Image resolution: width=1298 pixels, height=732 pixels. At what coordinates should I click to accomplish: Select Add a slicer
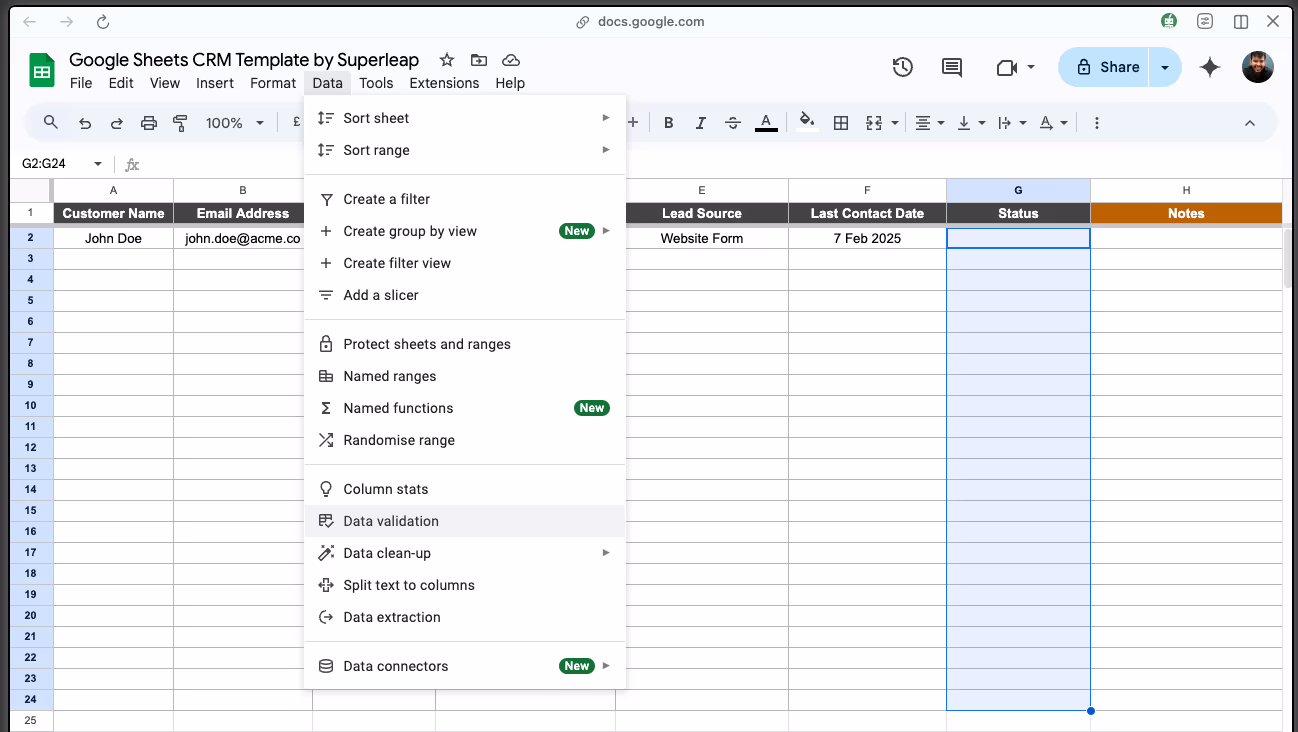coord(465,295)
